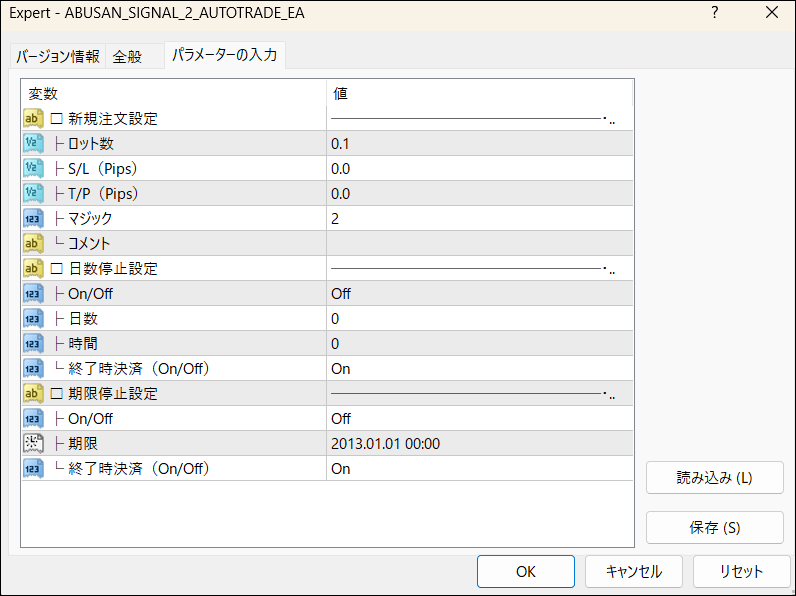Click the リセット button
The height and width of the screenshot is (596, 796).
pyautogui.click(x=741, y=572)
